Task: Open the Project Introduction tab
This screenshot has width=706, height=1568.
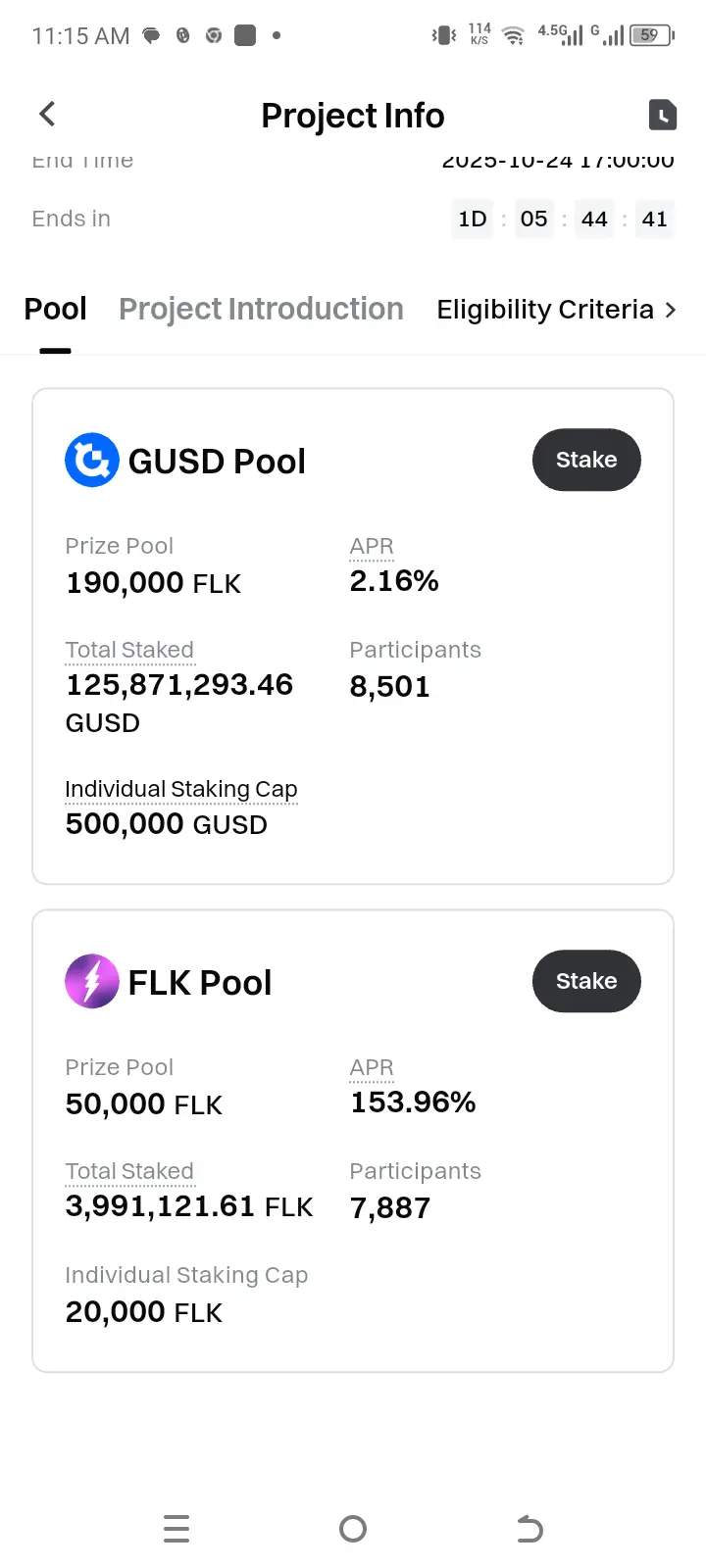Action: pos(261,310)
